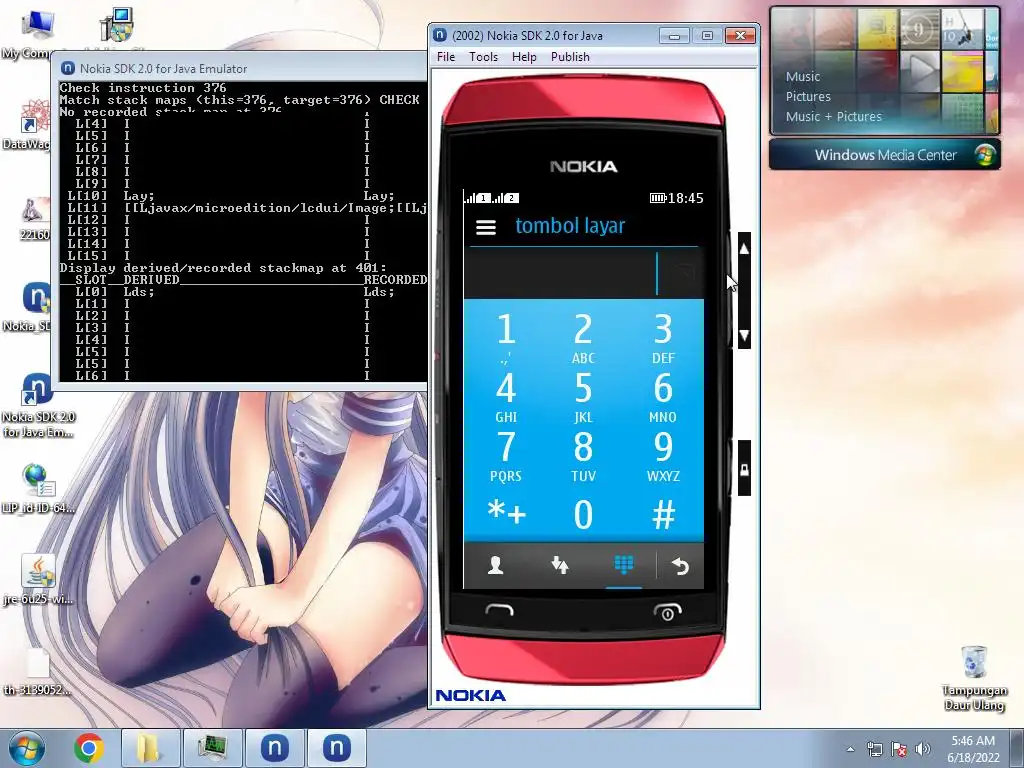Click the Windows Start button
The height and width of the screenshot is (768, 1024).
(x=27, y=748)
